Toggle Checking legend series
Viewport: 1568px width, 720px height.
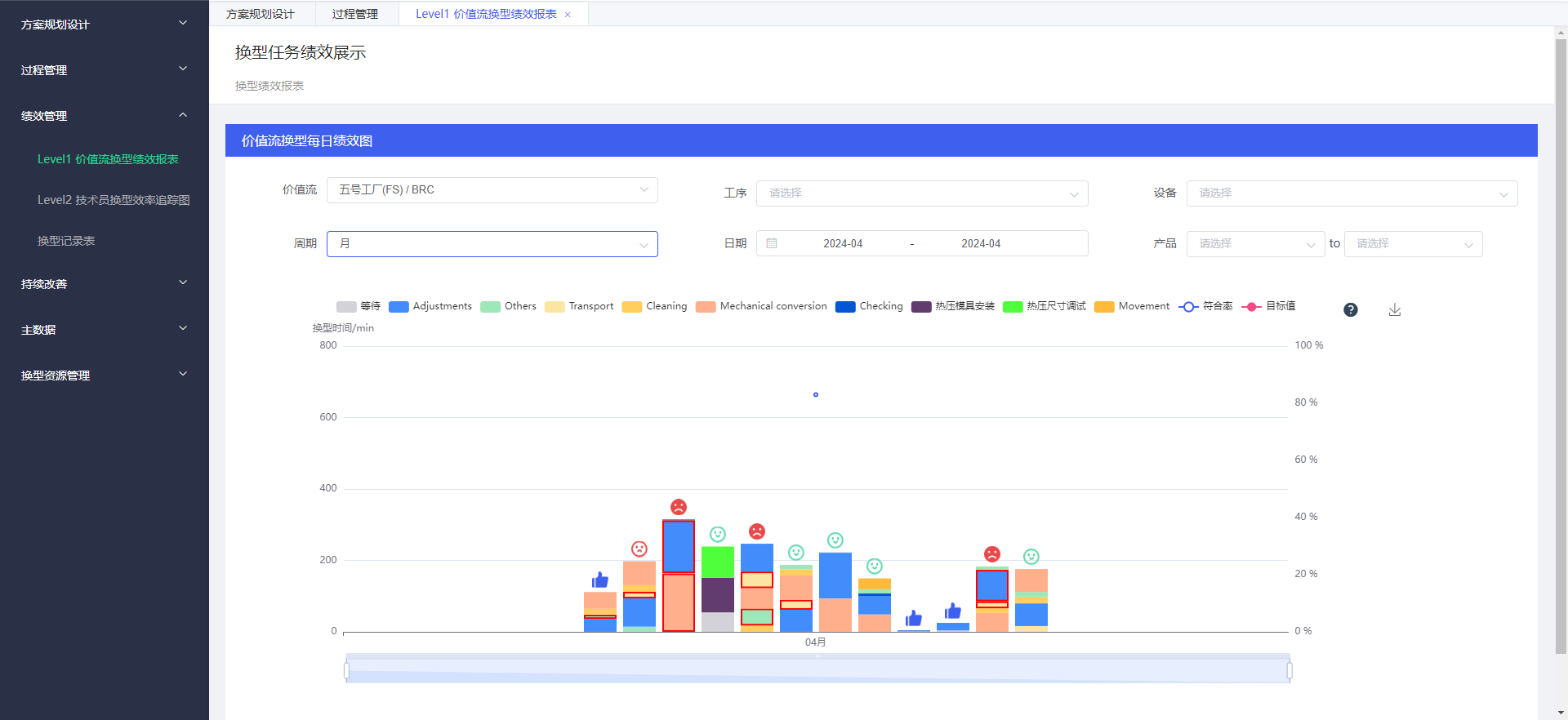click(869, 306)
